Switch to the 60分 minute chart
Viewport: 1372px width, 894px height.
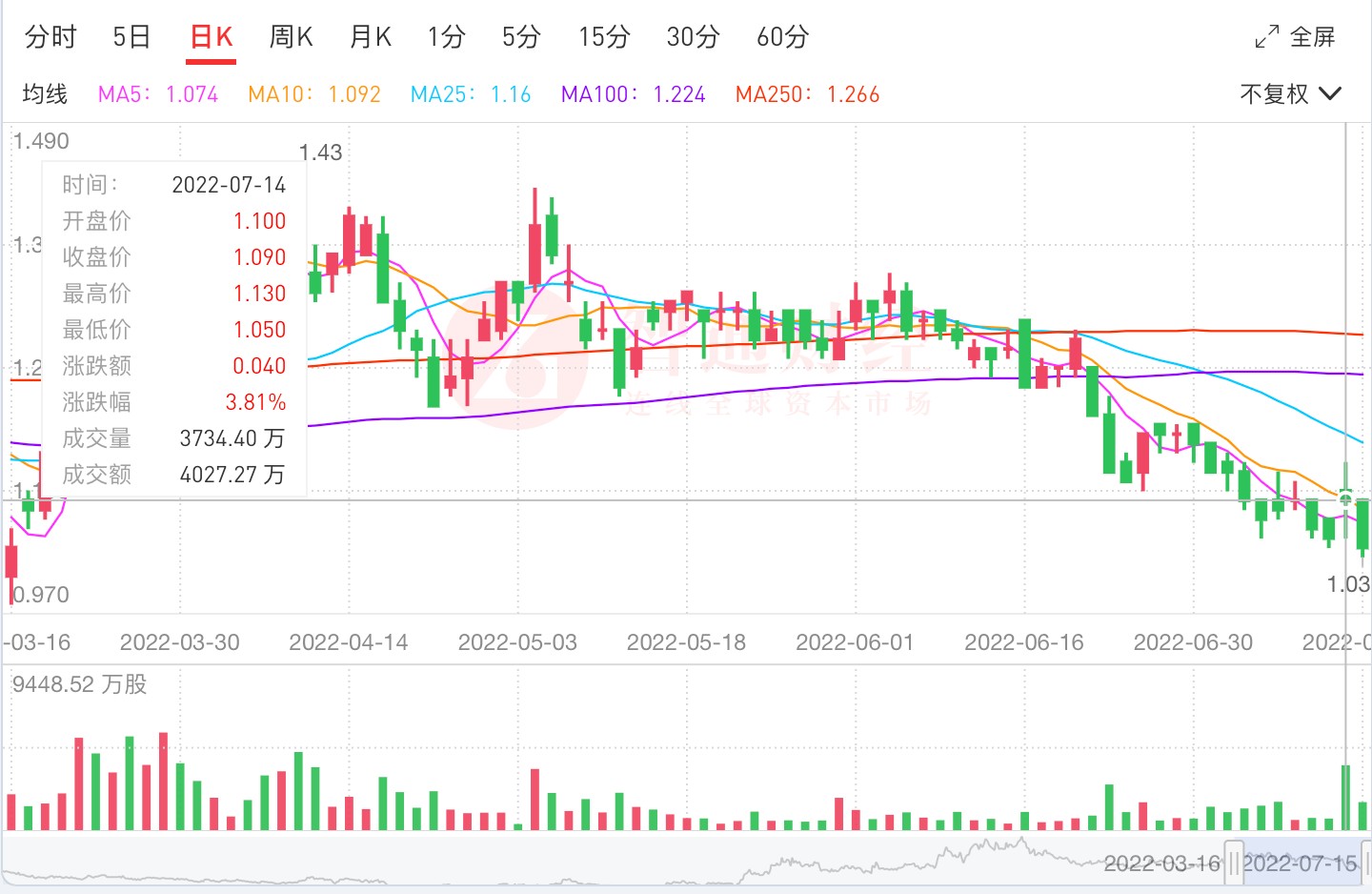pyautogui.click(x=782, y=37)
